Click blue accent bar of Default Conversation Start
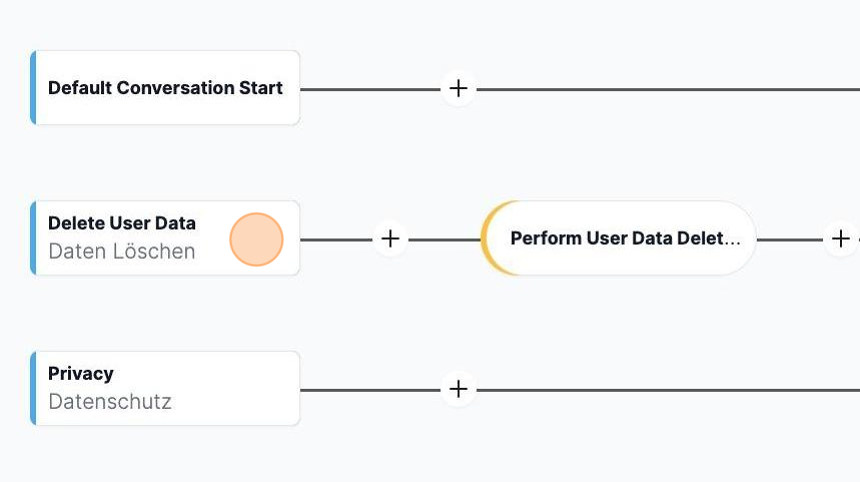This screenshot has width=860, height=482. [33, 88]
